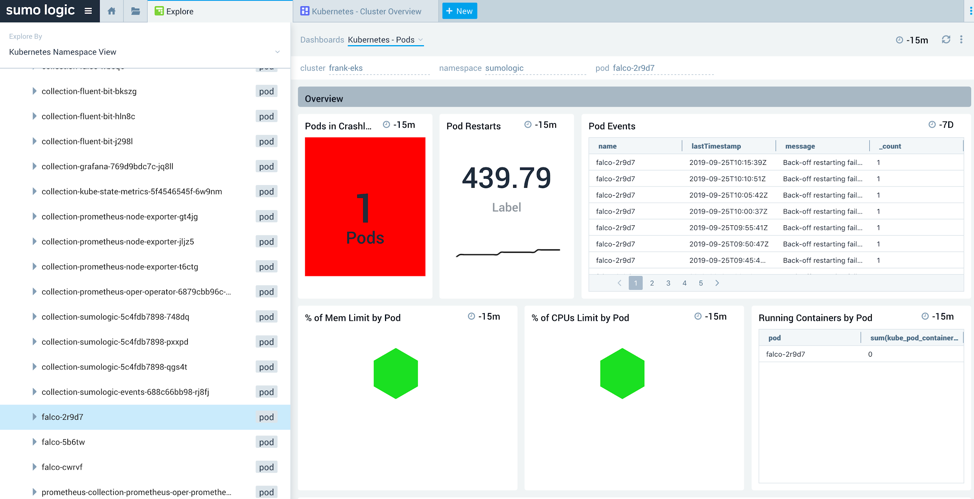Edit the namespace filter sumologic

(x=535, y=68)
